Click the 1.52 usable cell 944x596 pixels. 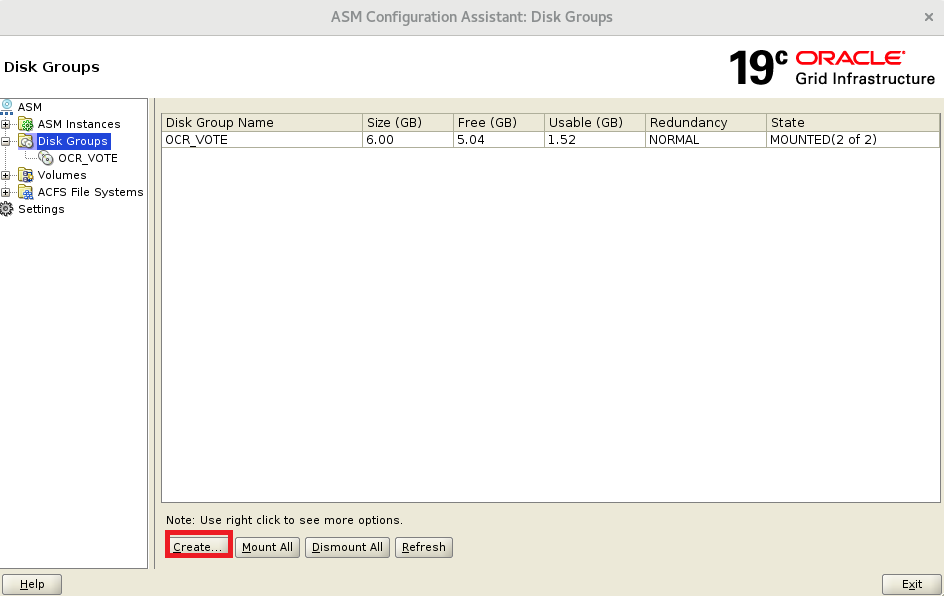[x=595, y=140]
